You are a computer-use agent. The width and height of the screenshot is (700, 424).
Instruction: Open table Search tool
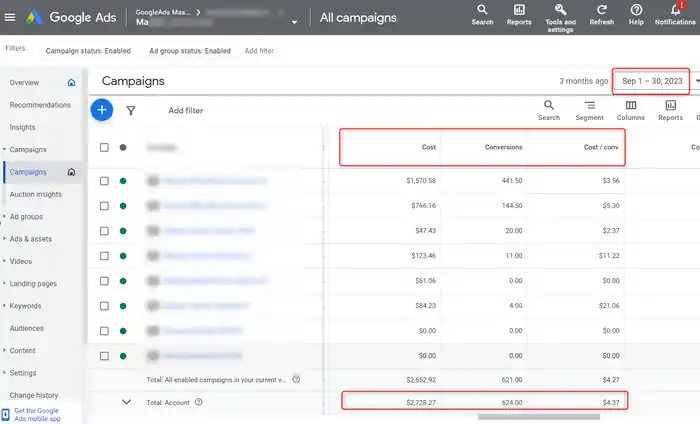pos(549,110)
